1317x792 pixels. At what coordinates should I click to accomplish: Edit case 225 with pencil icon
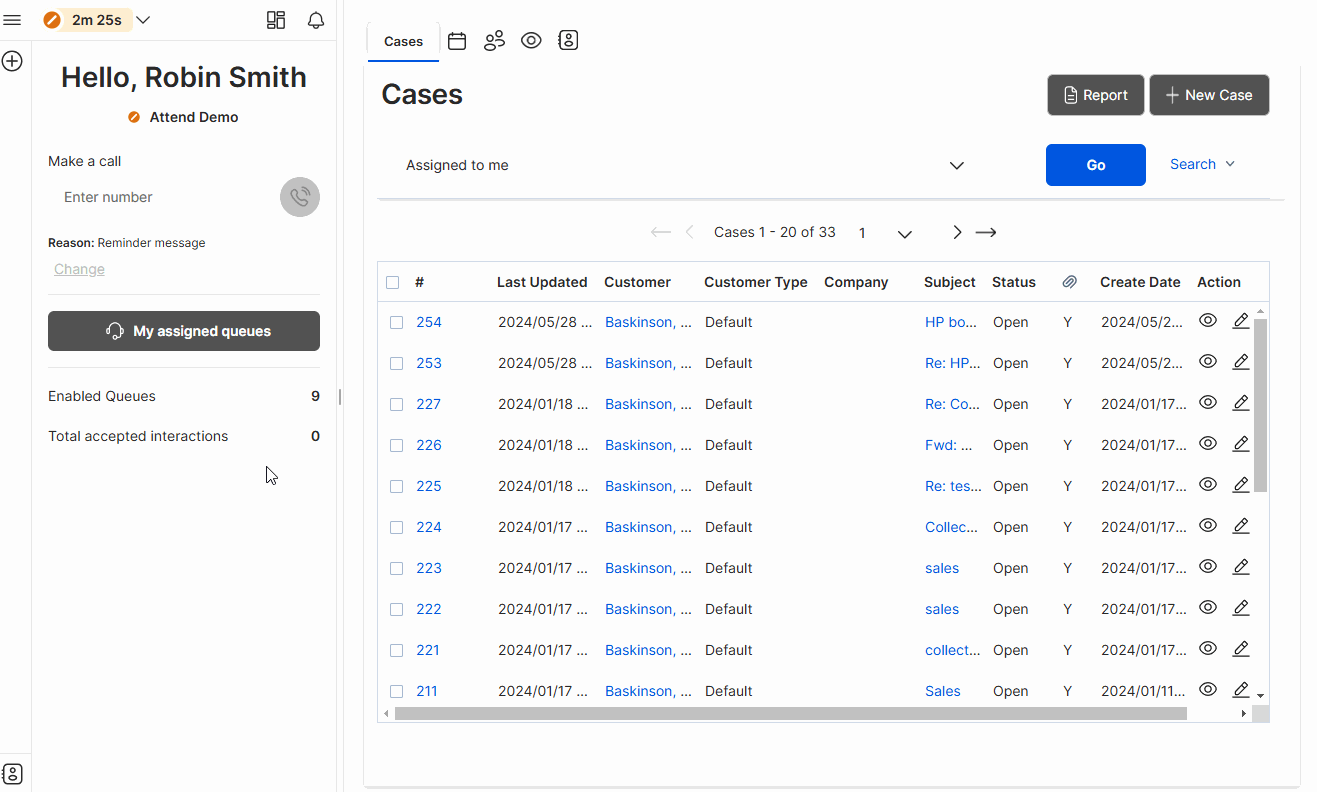[1241, 484]
